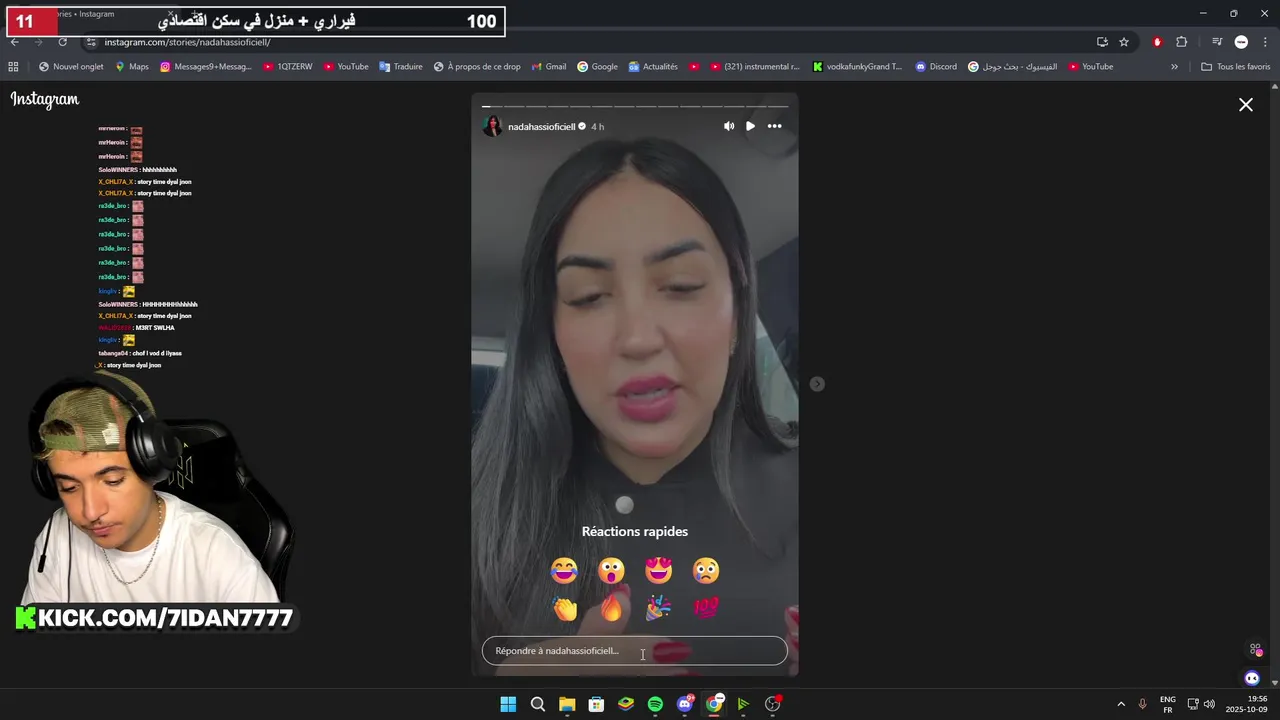Switch the ENG FR keyboard language

click(x=1167, y=704)
